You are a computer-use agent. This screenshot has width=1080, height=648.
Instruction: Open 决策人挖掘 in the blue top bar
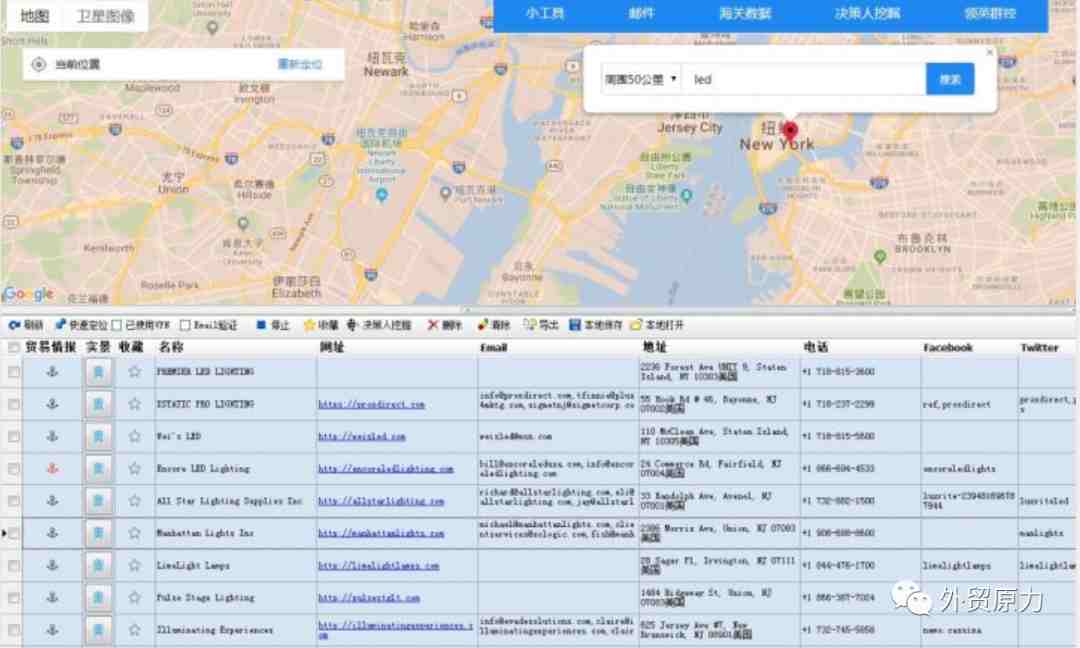[867, 13]
